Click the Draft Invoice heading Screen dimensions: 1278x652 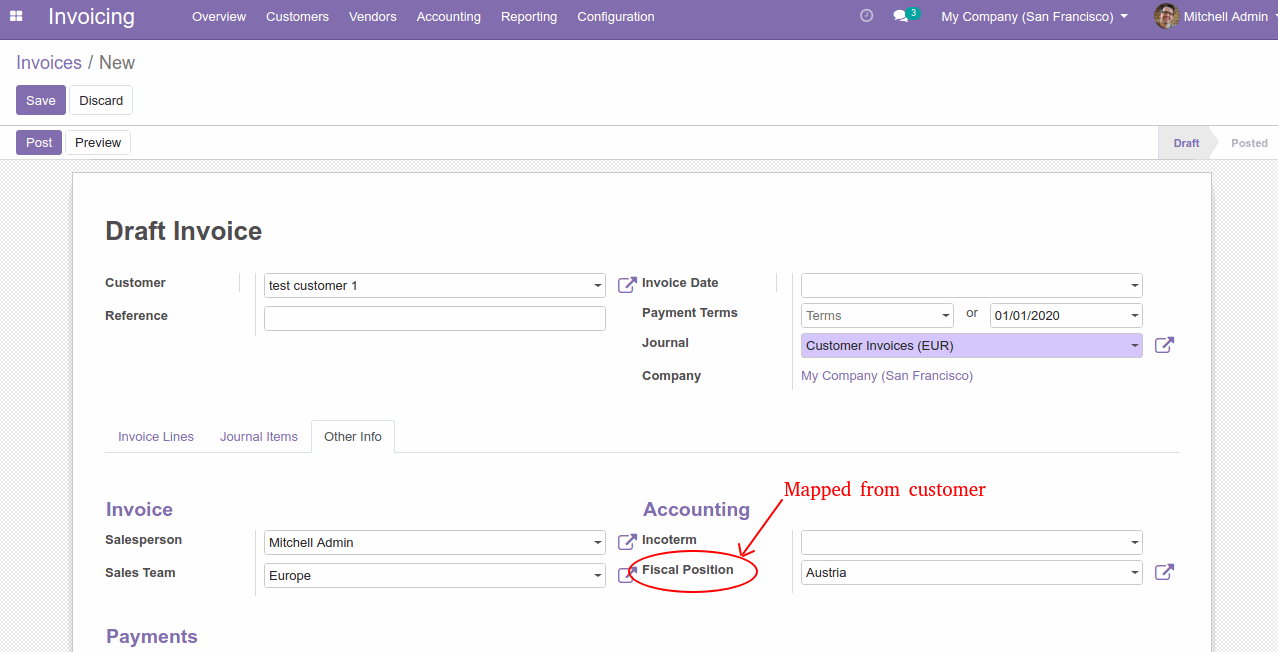coord(184,231)
